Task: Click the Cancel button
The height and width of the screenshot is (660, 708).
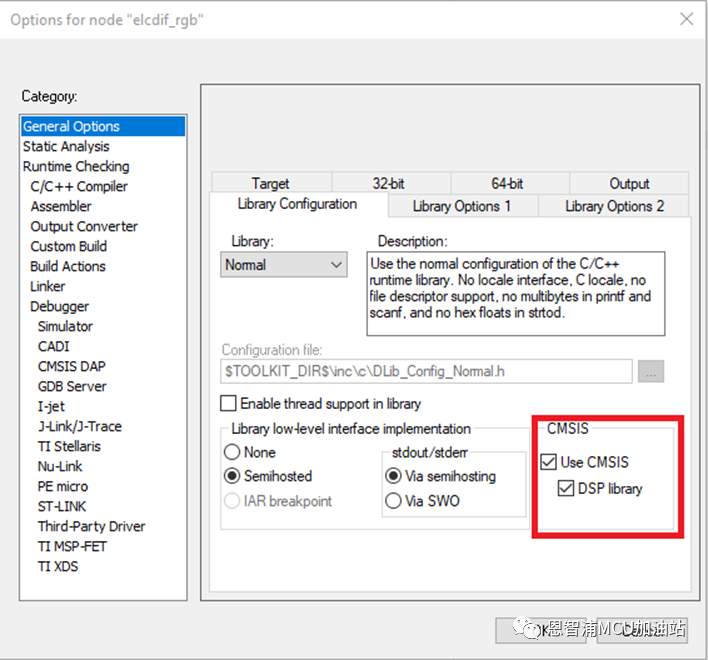Action: click(x=642, y=630)
